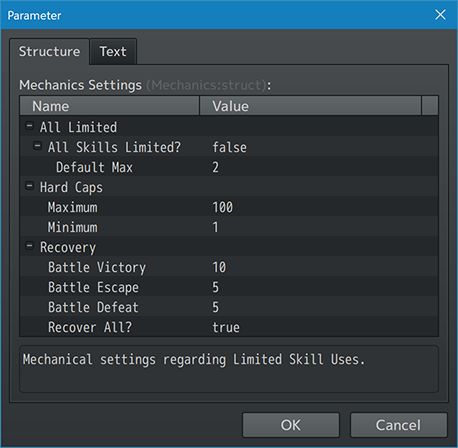Select the 'false' value of All Skills Limited?
The width and height of the screenshot is (458, 448).
pyautogui.click(x=230, y=147)
